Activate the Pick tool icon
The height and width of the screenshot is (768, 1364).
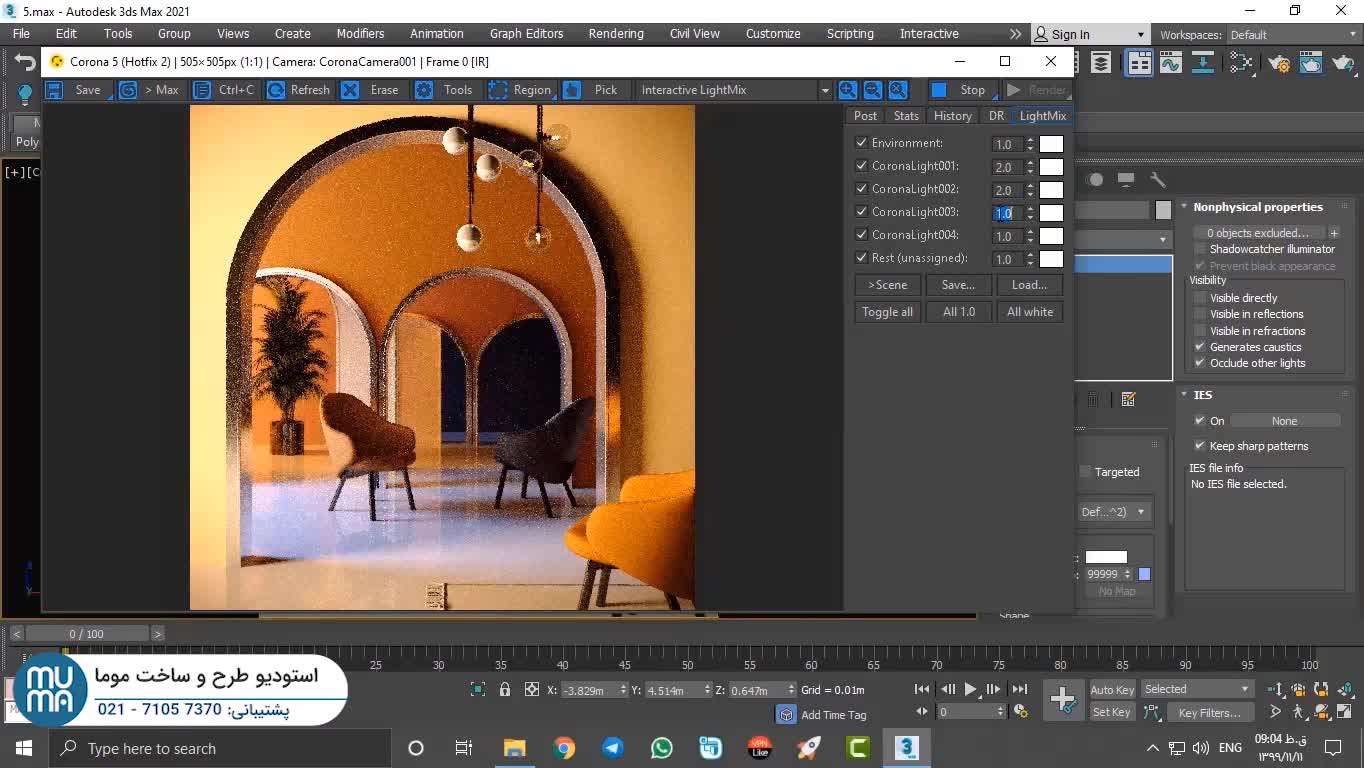click(572, 90)
